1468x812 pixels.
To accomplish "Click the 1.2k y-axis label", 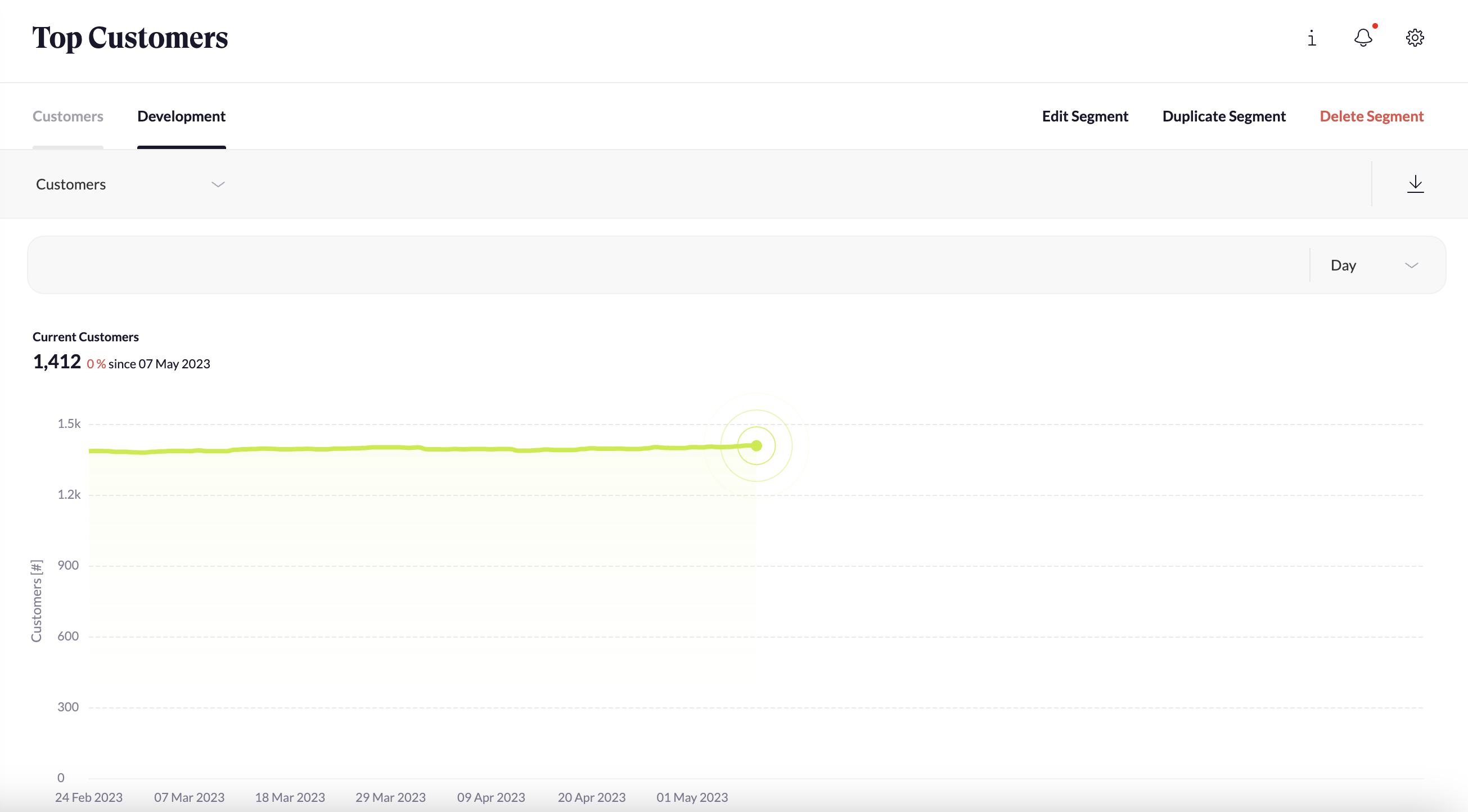I will (69, 494).
